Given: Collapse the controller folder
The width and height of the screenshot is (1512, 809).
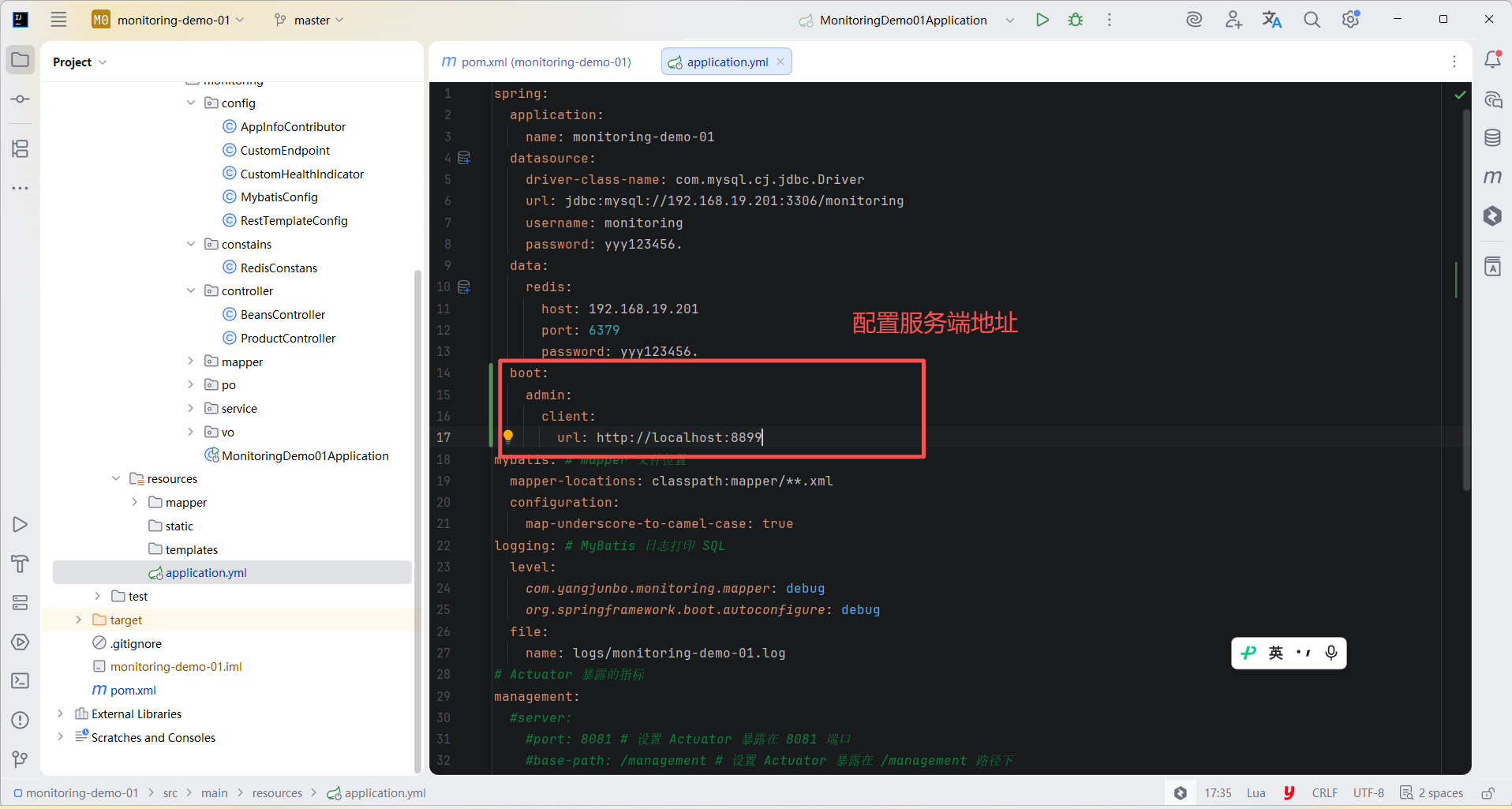Looking at the screenshot, I should coord(191,290).
